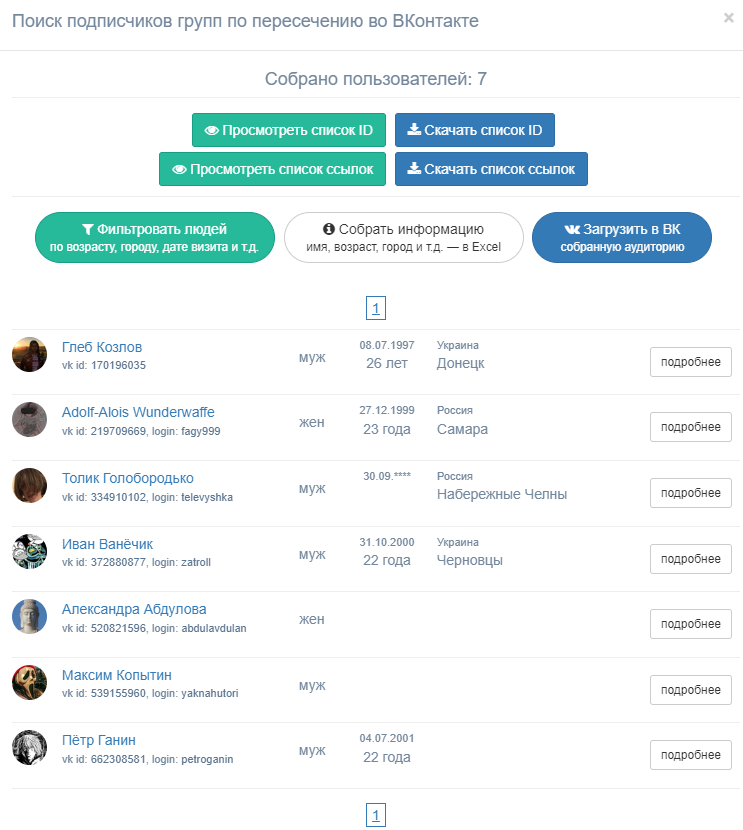Open Иван Ванёчик's avatar thumbnail
This screenshot has height=830, width=743.
(29, 552)
